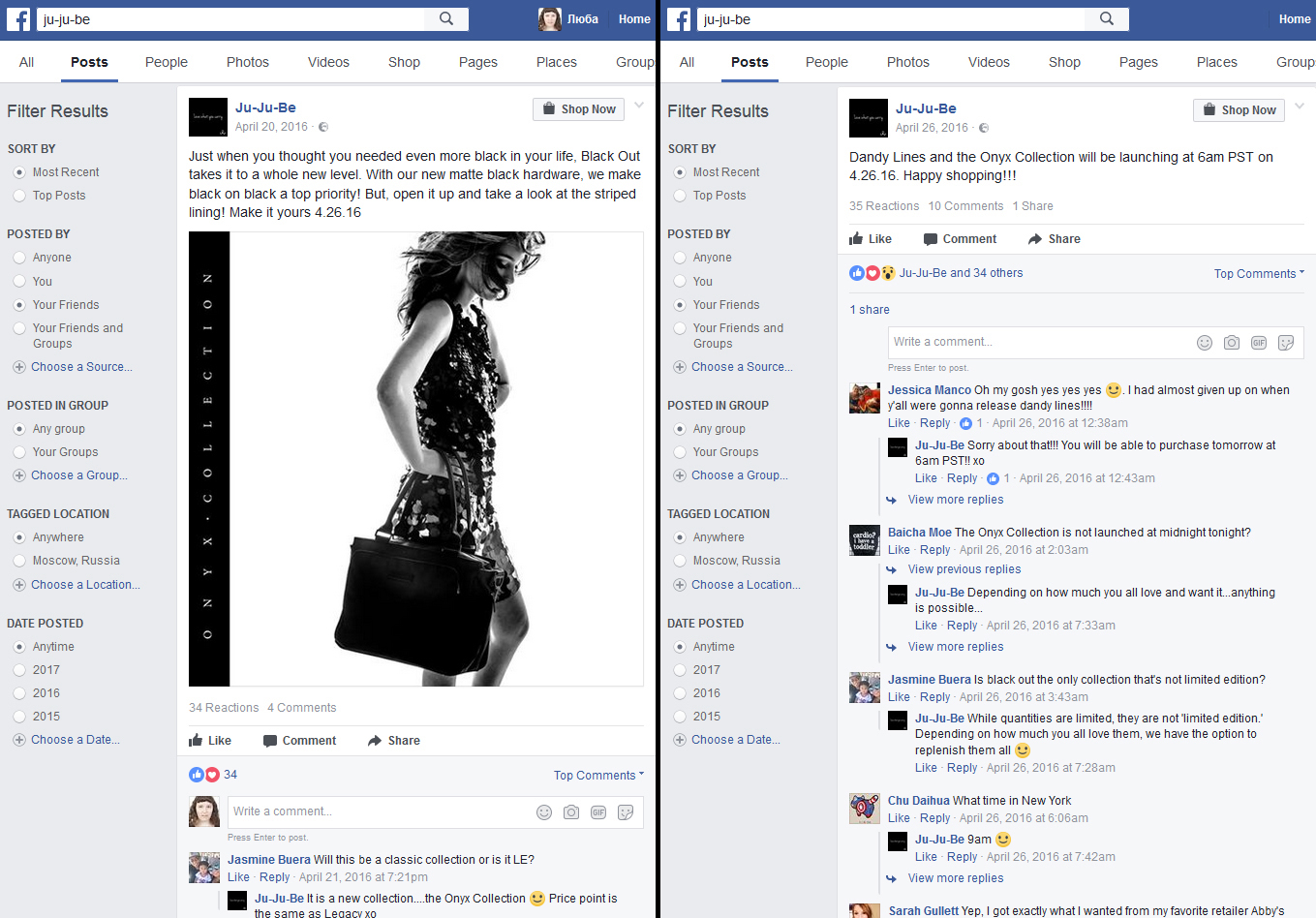Click Shop Now on April 26 post
Viewport: 1316px width, 918px height.
tap(1239, 110)
